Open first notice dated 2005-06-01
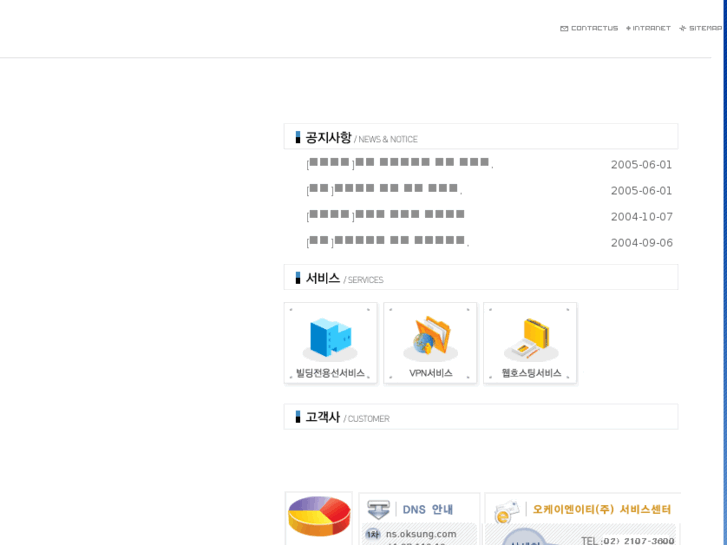 (400, 163)
